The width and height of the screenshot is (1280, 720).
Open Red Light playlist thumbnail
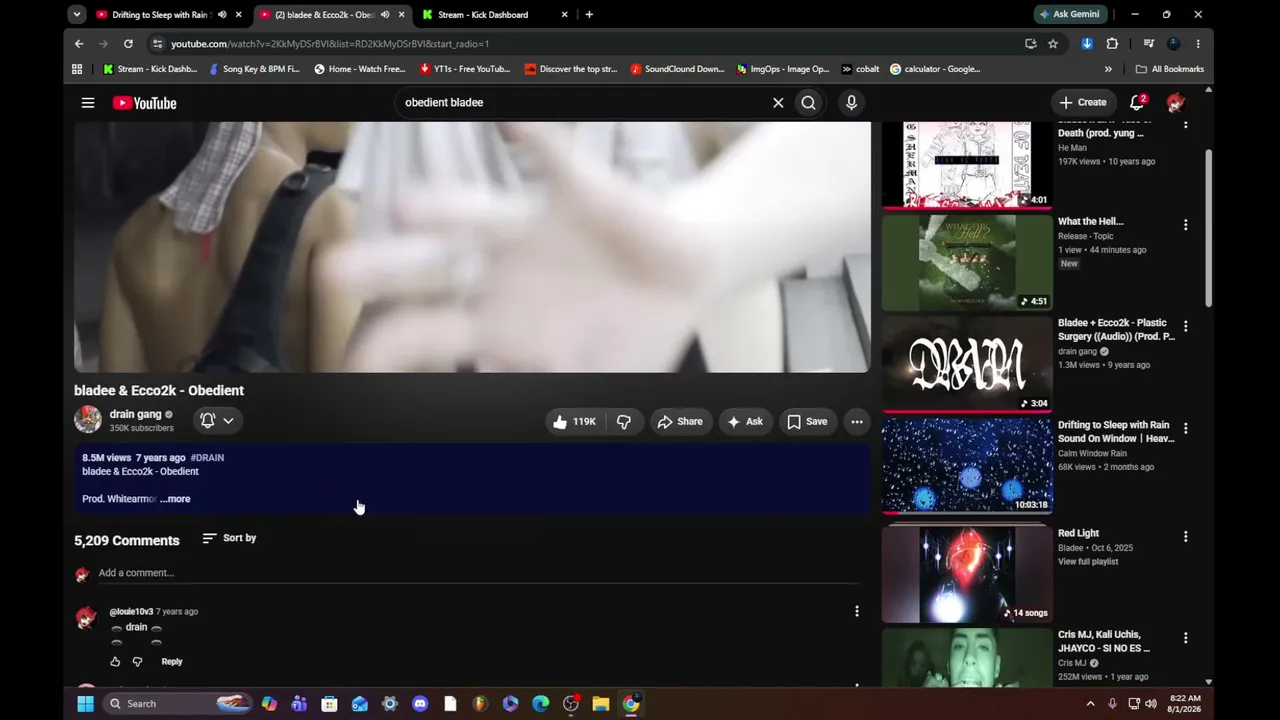967,574
